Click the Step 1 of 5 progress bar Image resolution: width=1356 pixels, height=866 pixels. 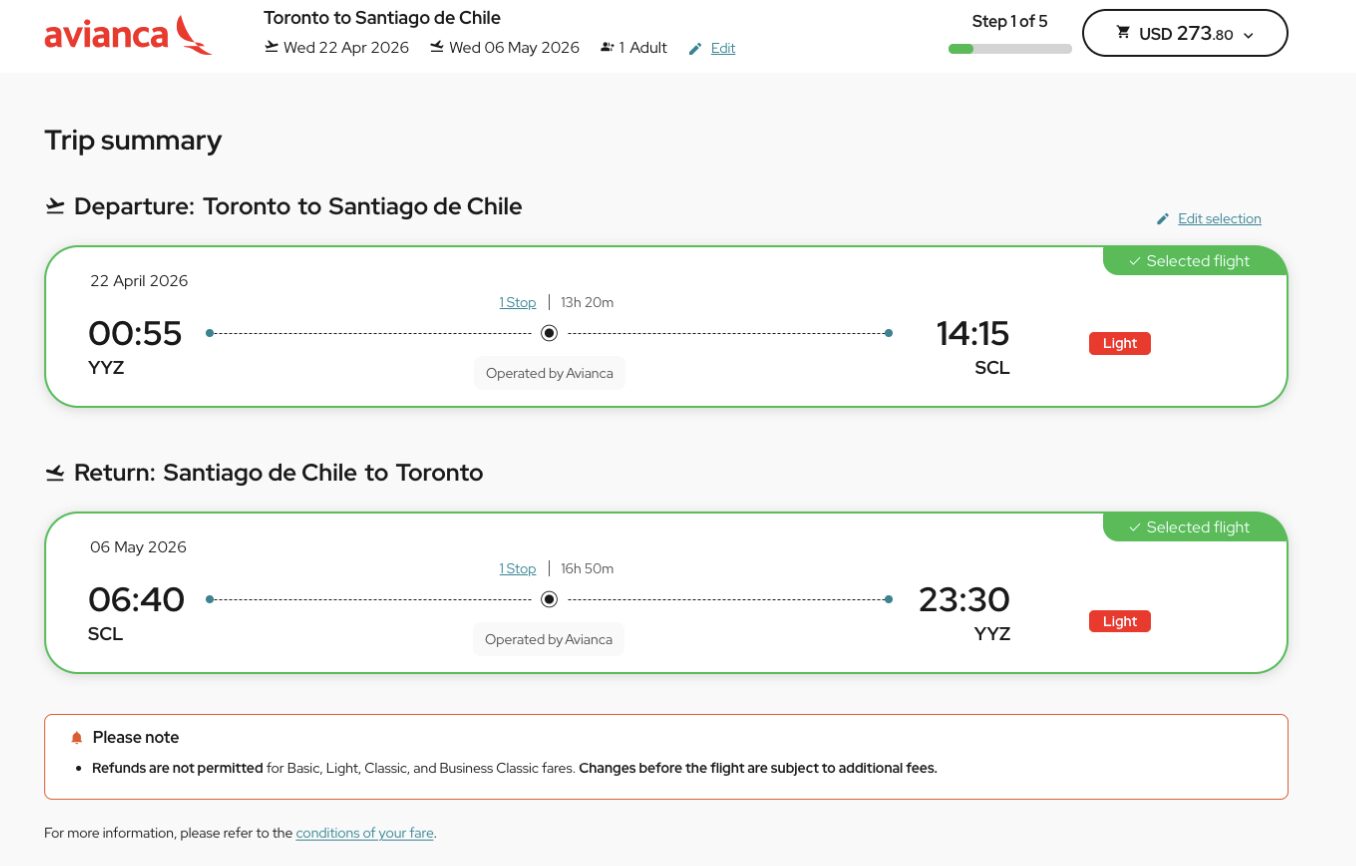1009,48
